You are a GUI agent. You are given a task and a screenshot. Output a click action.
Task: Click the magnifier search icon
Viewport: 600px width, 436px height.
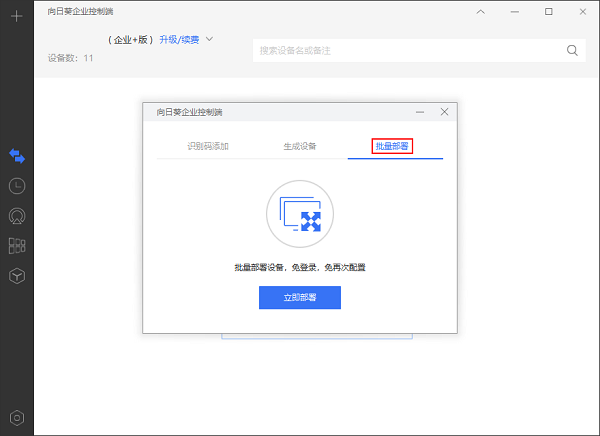[573, 50]
